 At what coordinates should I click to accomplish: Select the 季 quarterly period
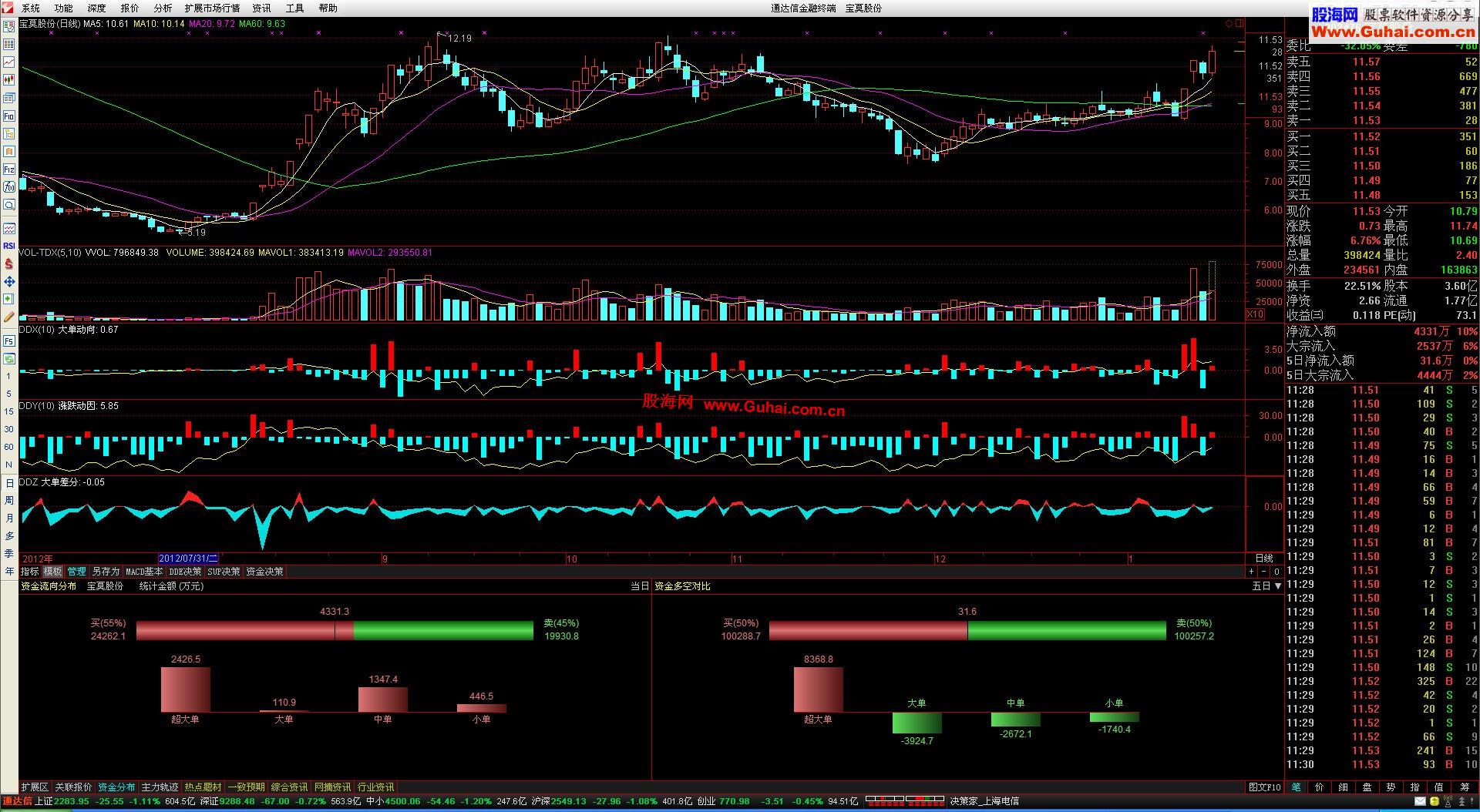click(9, 554)
